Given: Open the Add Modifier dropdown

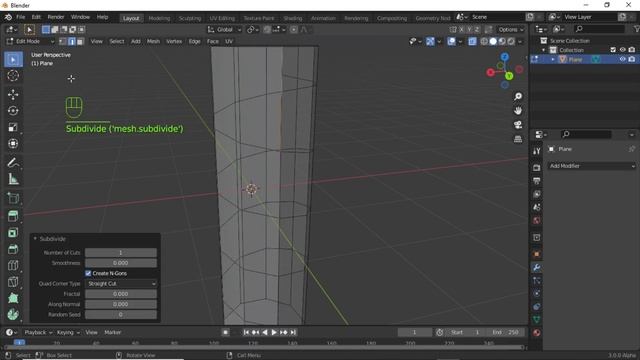Looking at the screenshot, I should pyautogui.click(x=592, y=166).
